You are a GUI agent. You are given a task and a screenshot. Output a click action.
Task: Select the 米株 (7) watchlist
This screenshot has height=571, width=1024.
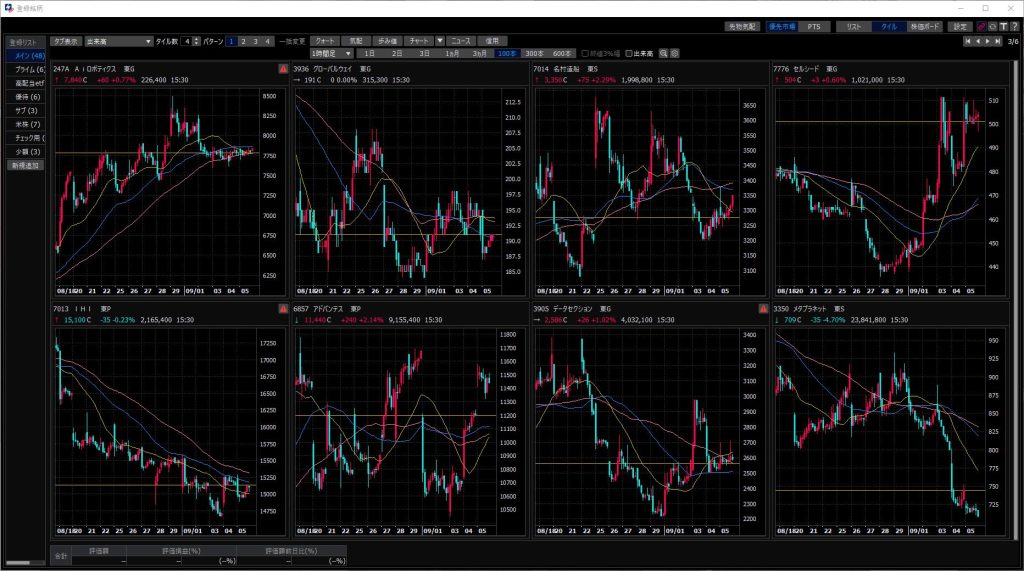(26, 123)
